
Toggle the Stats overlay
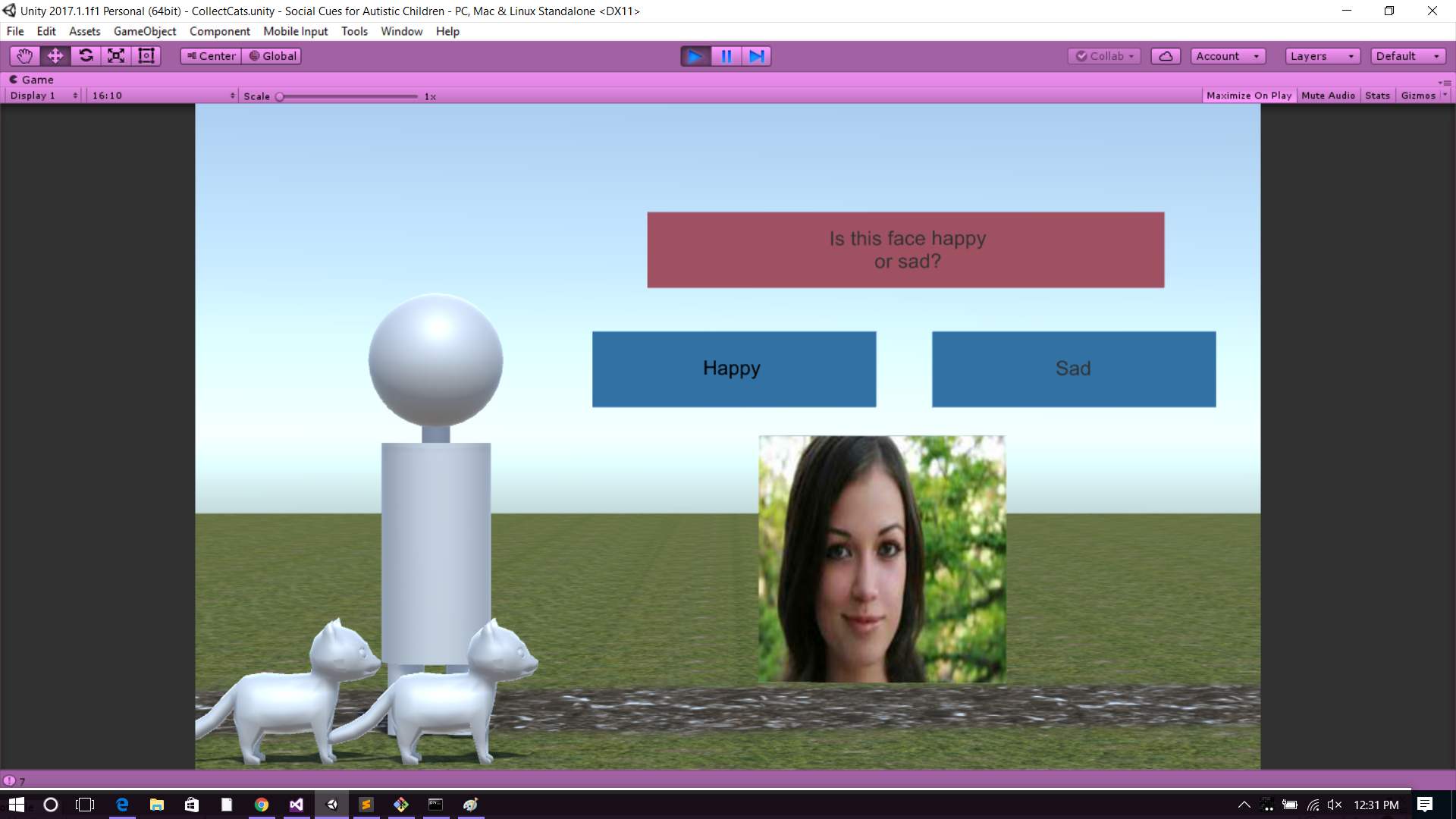(x=1377, y=96)
